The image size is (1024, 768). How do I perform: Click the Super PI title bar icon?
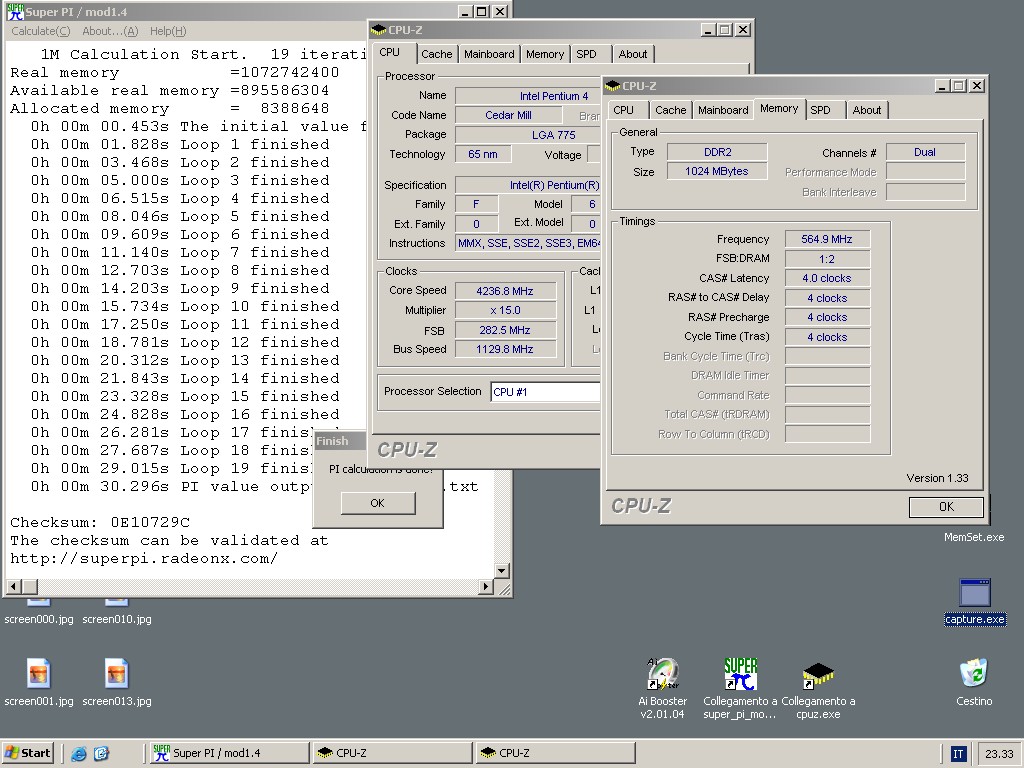tap(14, 11)
